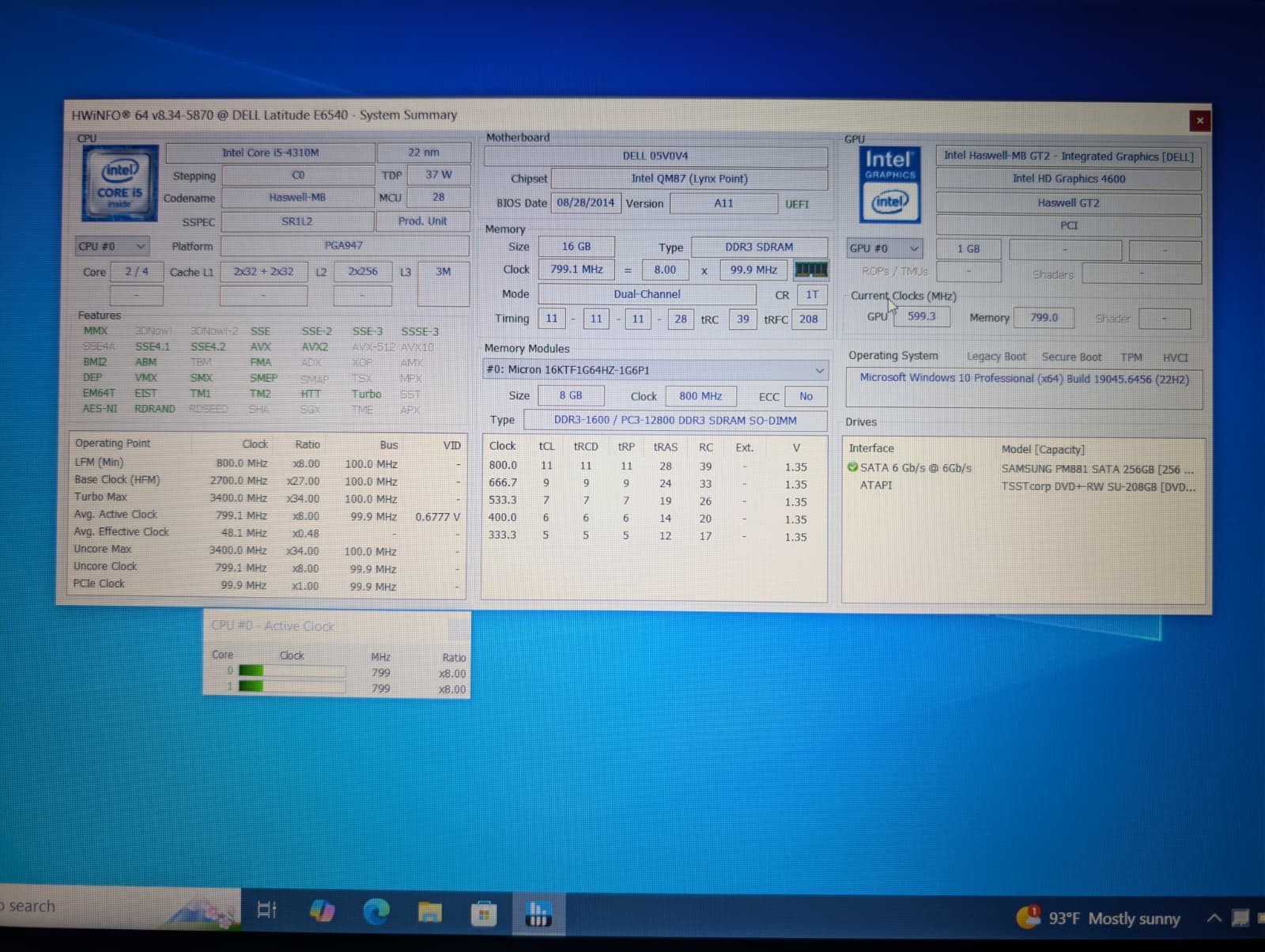
Task: Click the DELL 05V0V4 motherboard field
Action: pos(655,156)
